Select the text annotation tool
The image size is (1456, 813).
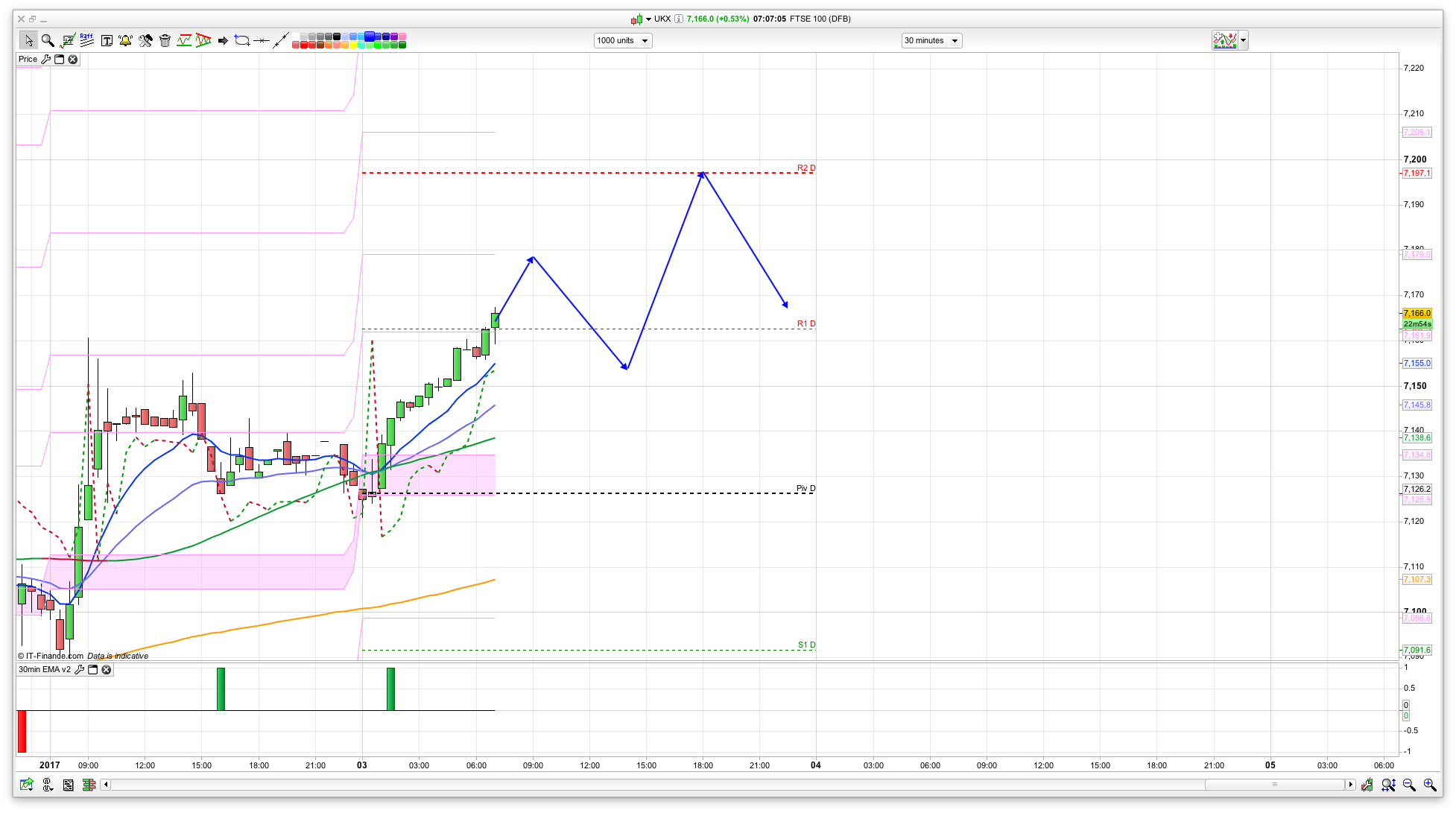[x=107, y=40]
